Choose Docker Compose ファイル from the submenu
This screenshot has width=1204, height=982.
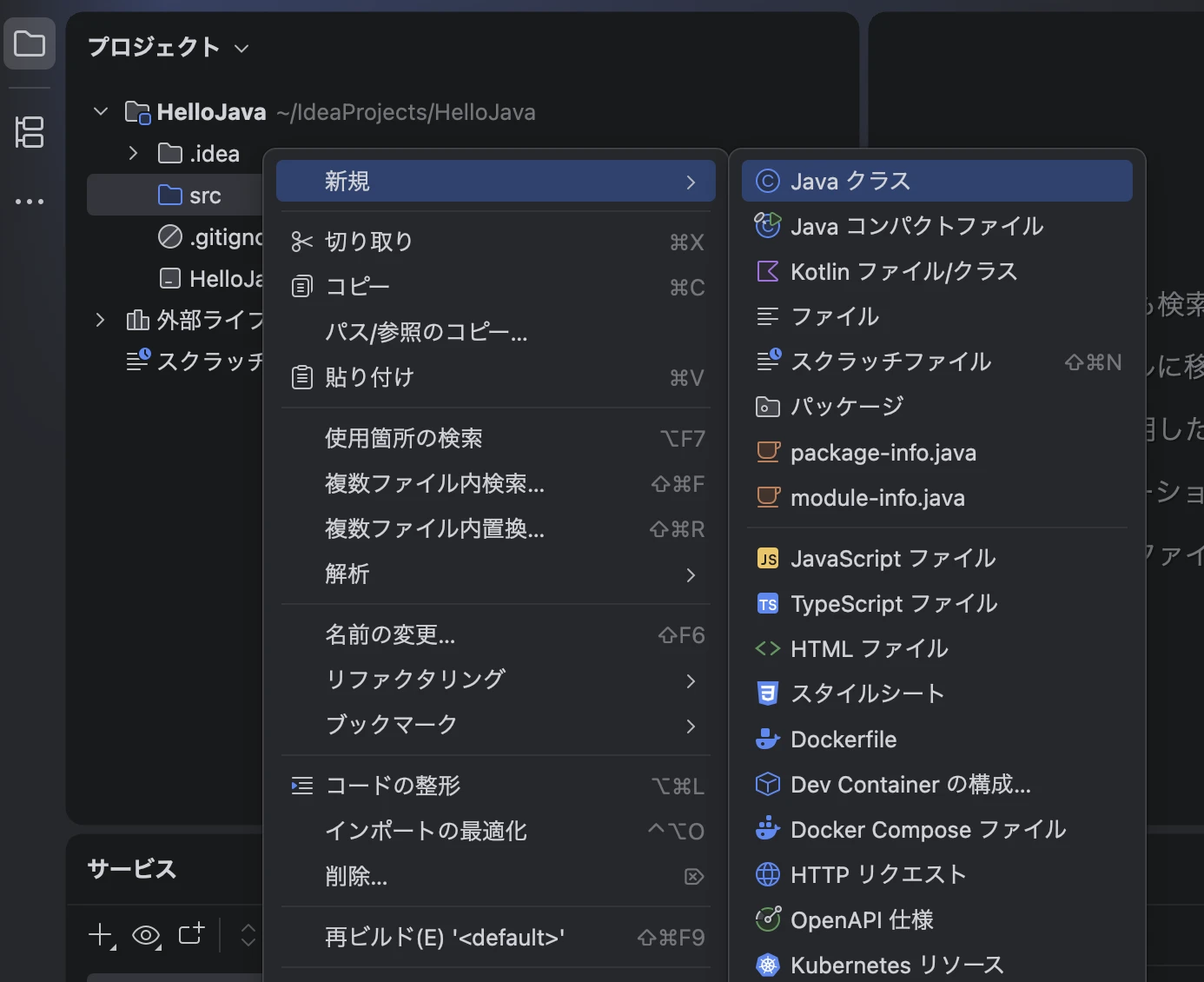click(937, 830)
